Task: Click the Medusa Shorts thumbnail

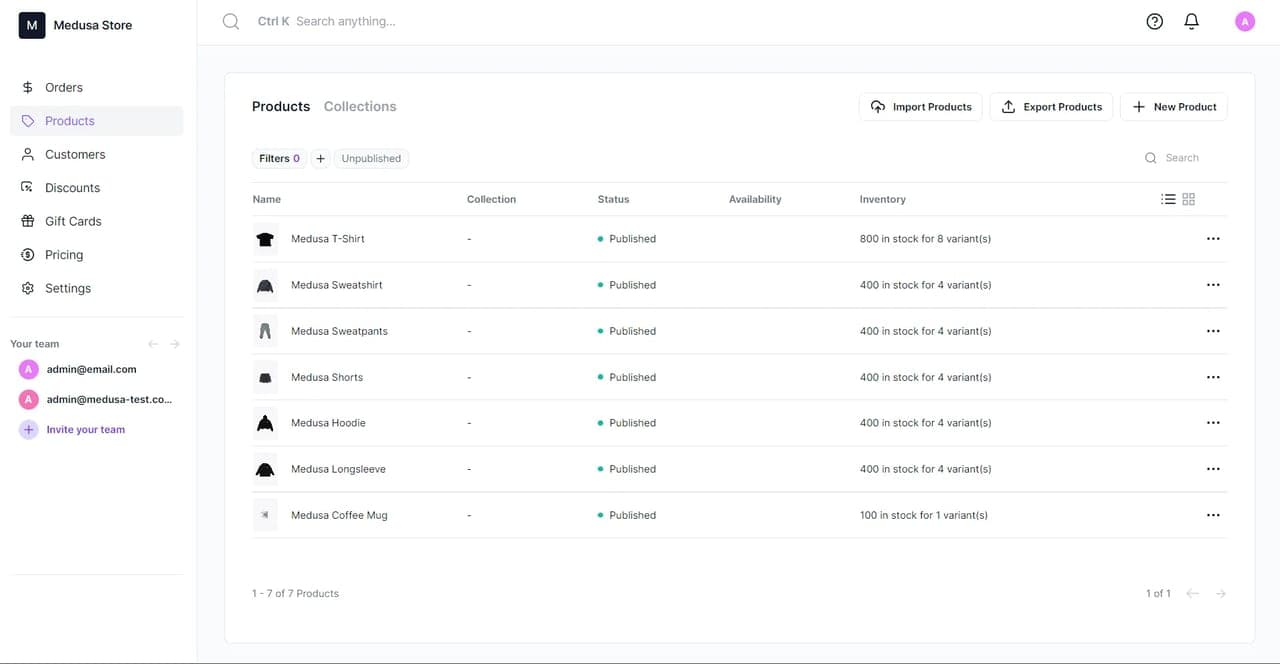Action: coord(265,377)
